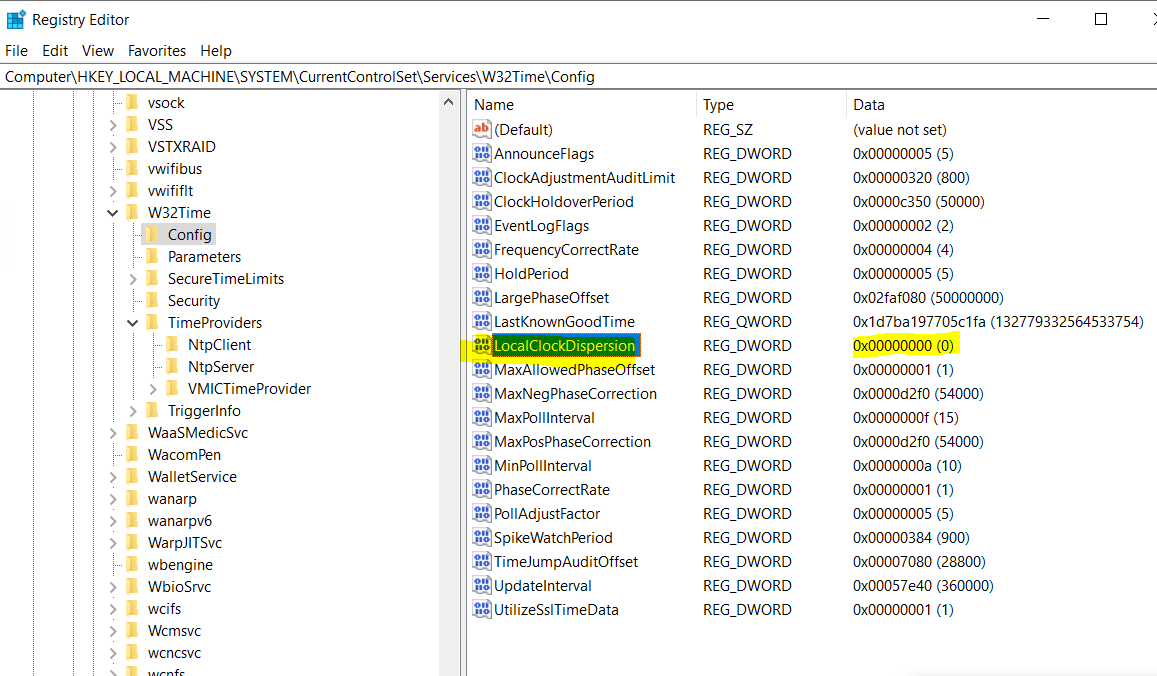
Task: Select the WacomPen key in tree
Action: pyautogui.click(x=184, y=455)
